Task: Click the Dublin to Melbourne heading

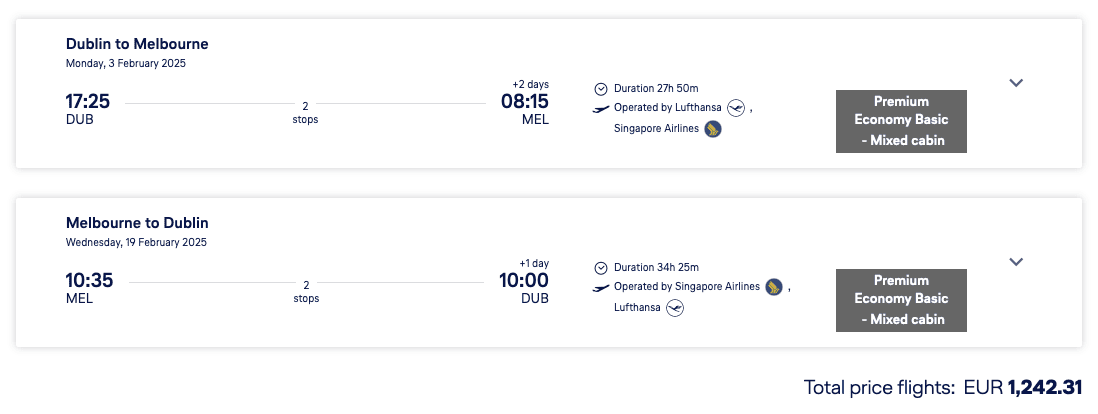Action: 137,44
